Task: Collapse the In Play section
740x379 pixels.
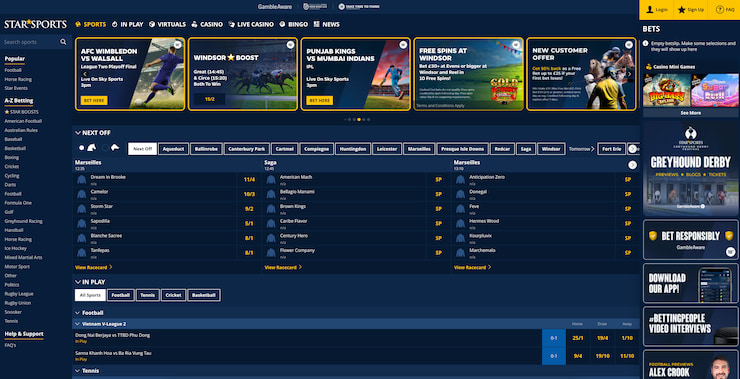Action: click(x=78, y=282)
